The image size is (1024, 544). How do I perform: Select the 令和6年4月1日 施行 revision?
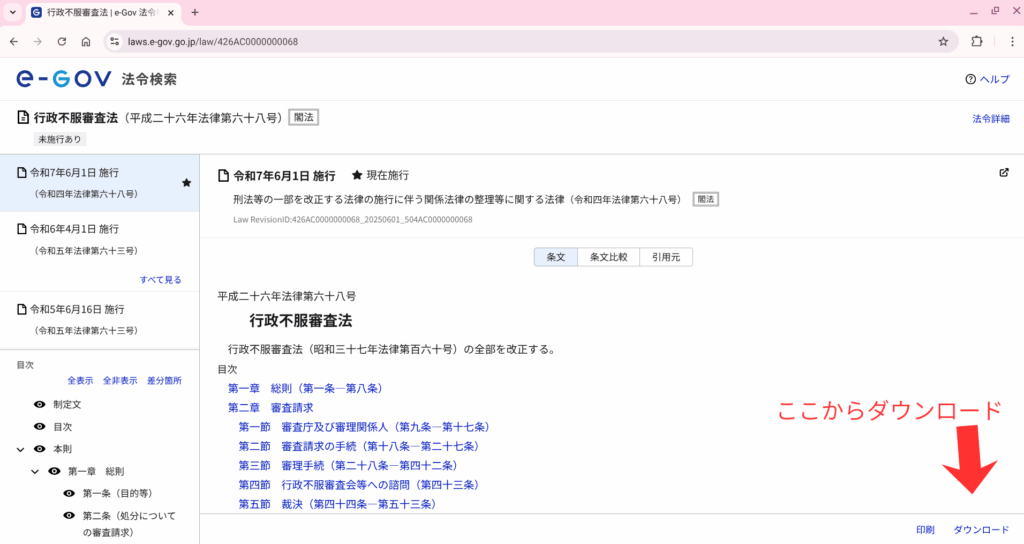point(77,228)
